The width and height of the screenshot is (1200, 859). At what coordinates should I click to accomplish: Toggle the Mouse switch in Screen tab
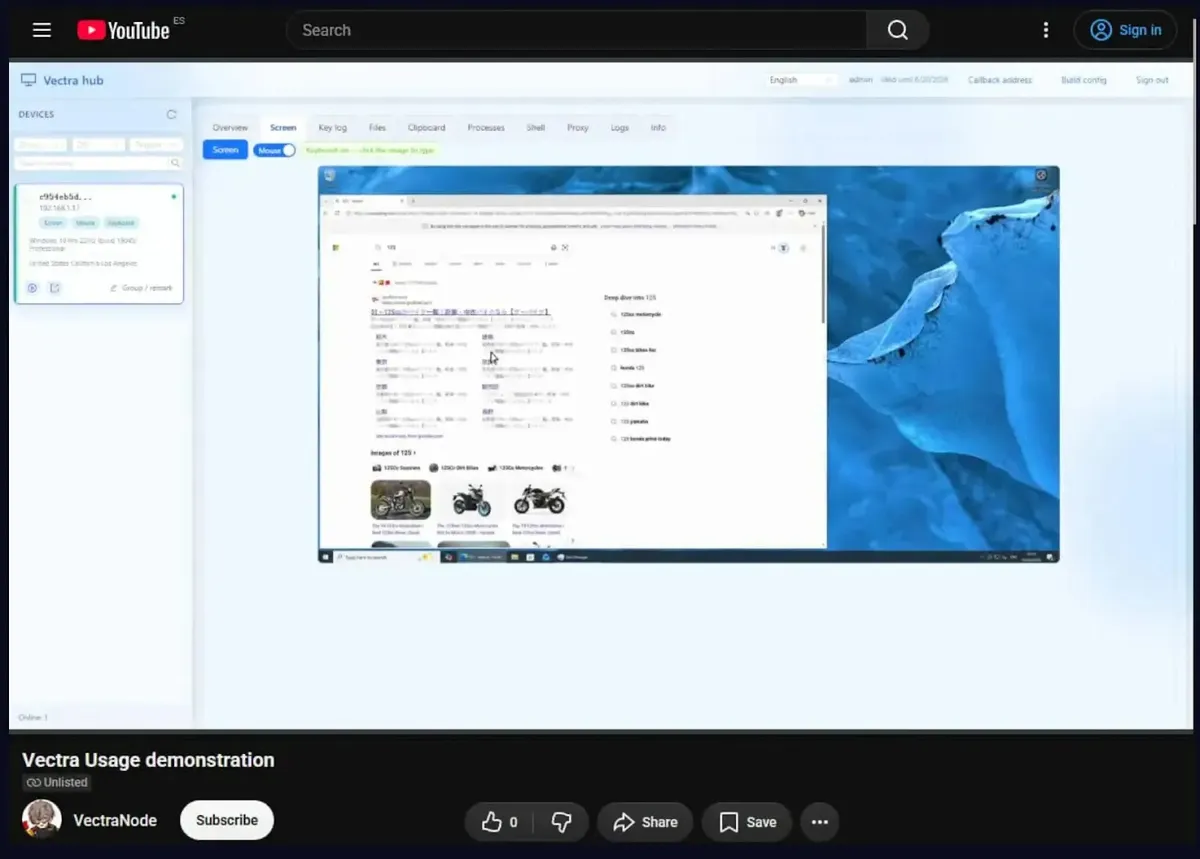pos(275,150)
